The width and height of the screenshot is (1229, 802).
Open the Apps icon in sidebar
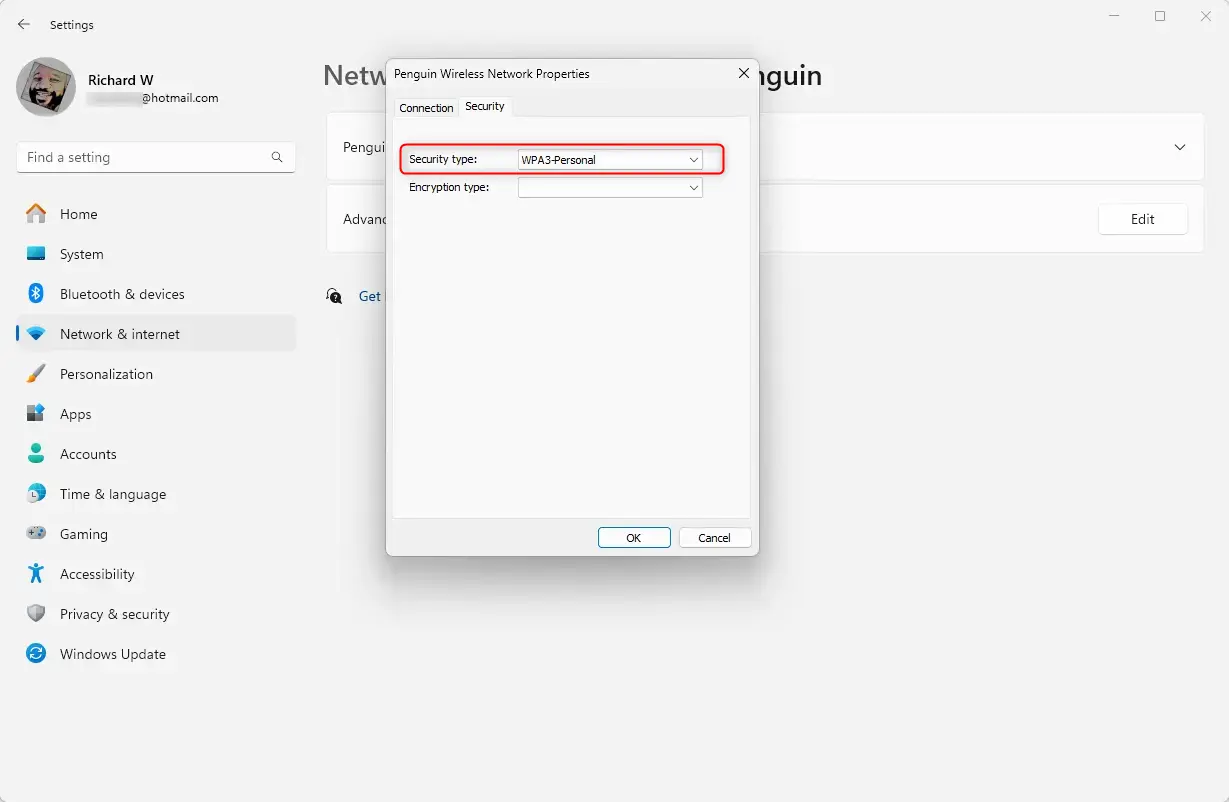(x=36, y=414)
